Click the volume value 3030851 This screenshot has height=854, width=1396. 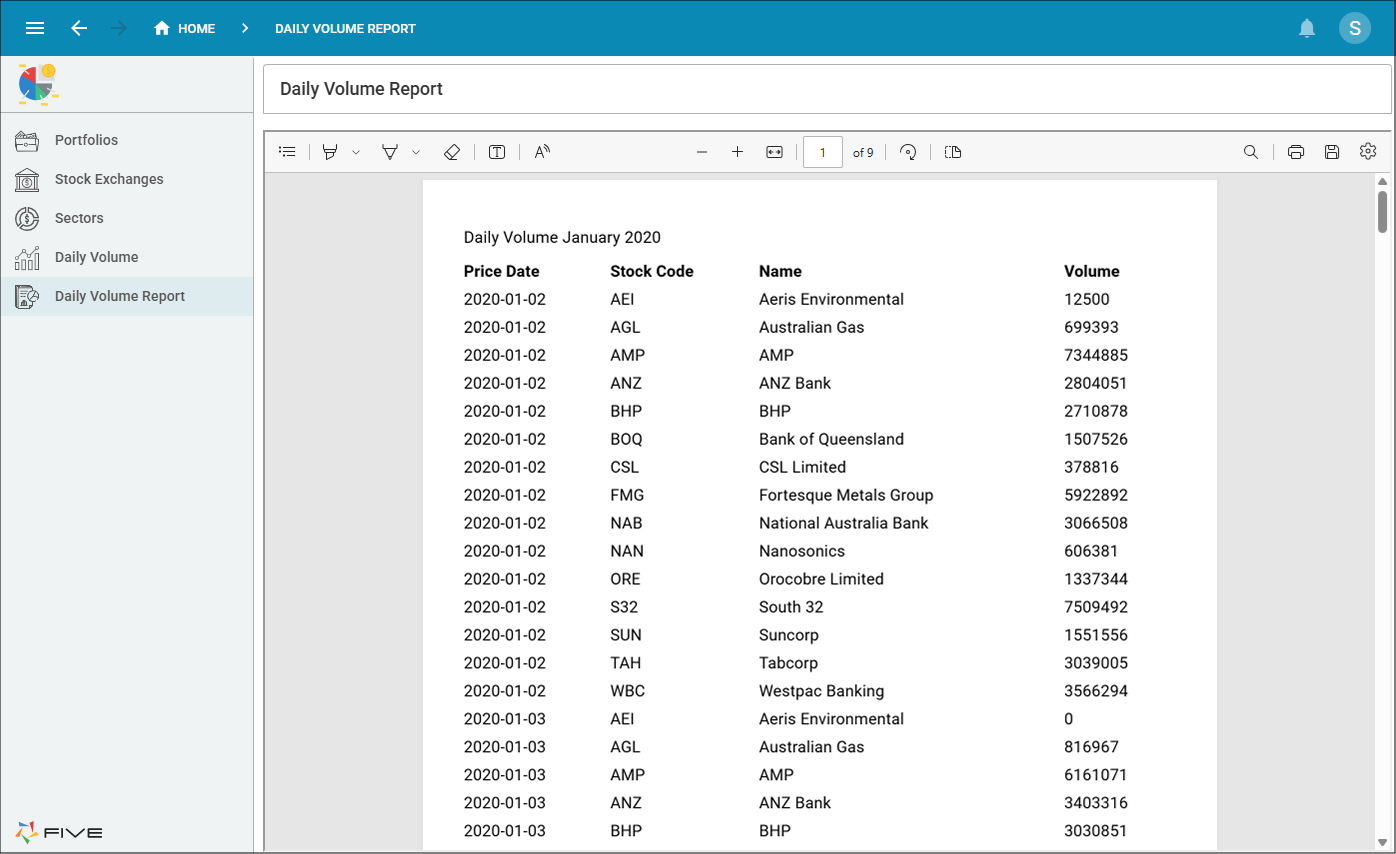(1096, 831)
